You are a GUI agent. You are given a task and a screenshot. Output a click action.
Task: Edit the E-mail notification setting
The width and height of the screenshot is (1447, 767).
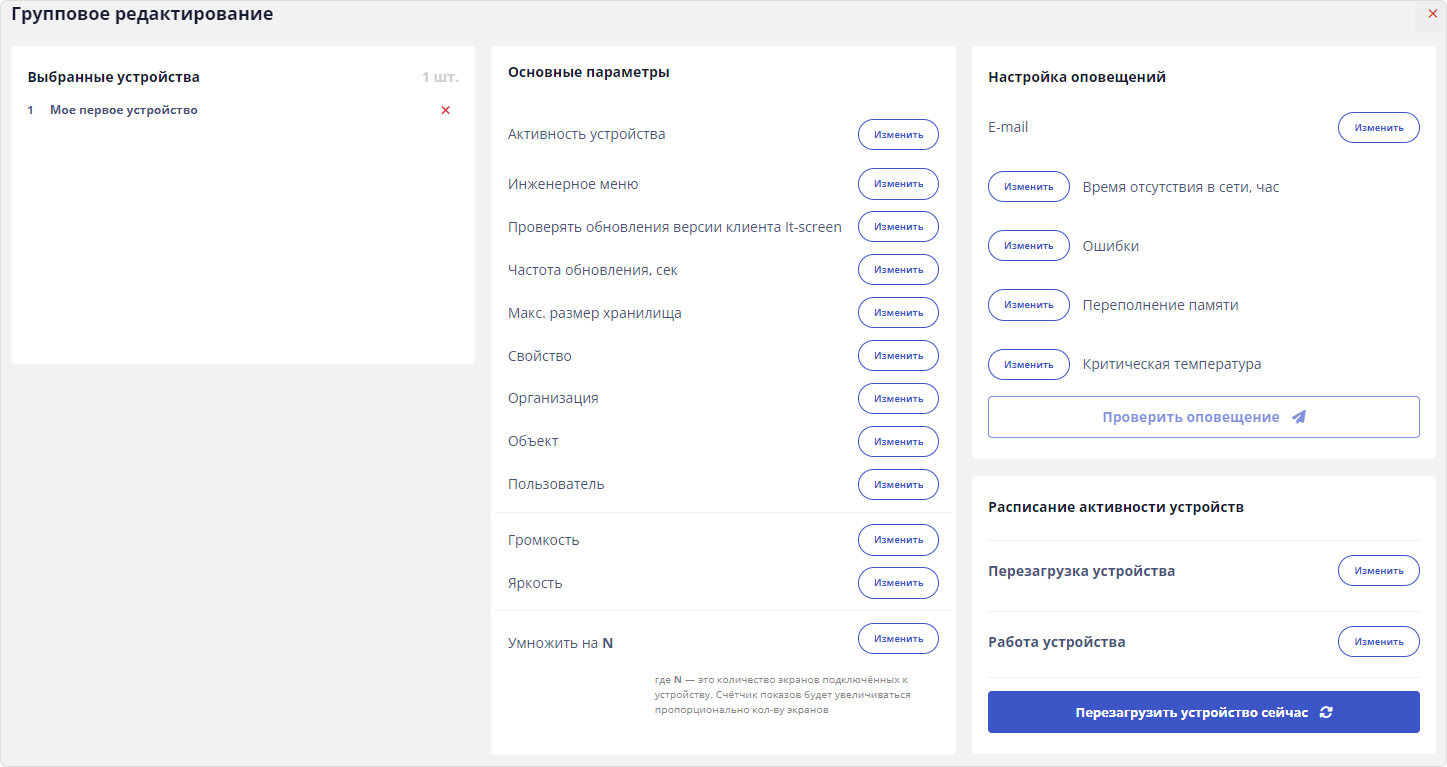click(x=1378, y=128)
